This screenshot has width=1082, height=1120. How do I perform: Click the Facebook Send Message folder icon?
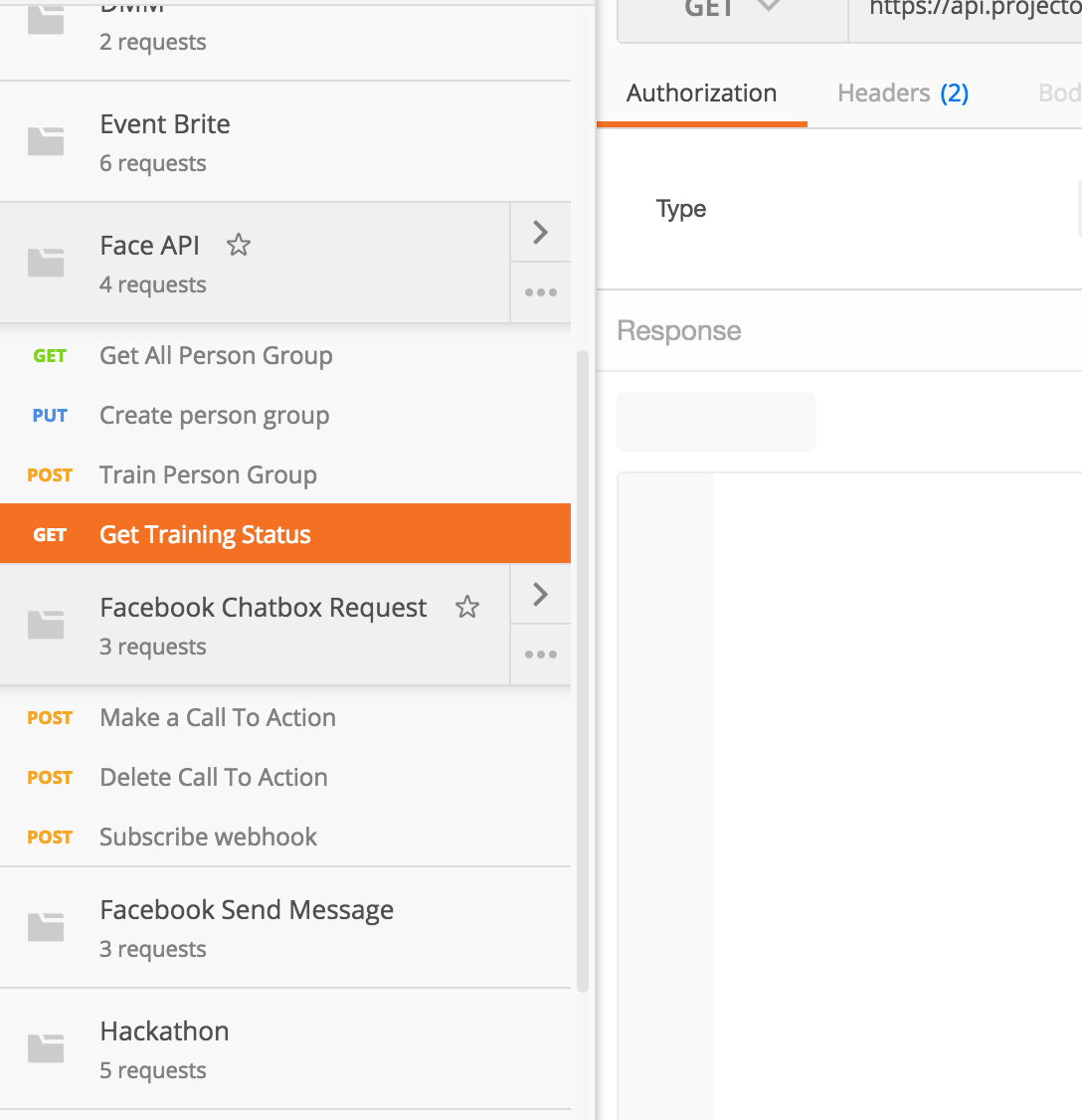pyautogui.click(x=46, y=927)
